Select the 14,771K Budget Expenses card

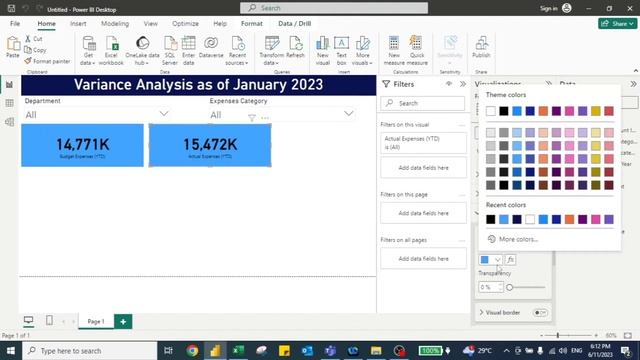82,145
